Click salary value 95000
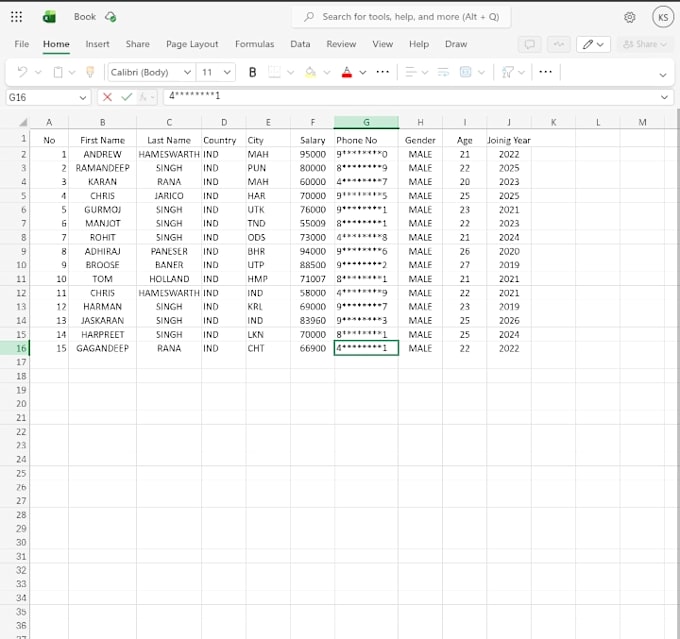The image size is (680, 639). [312, 154]
